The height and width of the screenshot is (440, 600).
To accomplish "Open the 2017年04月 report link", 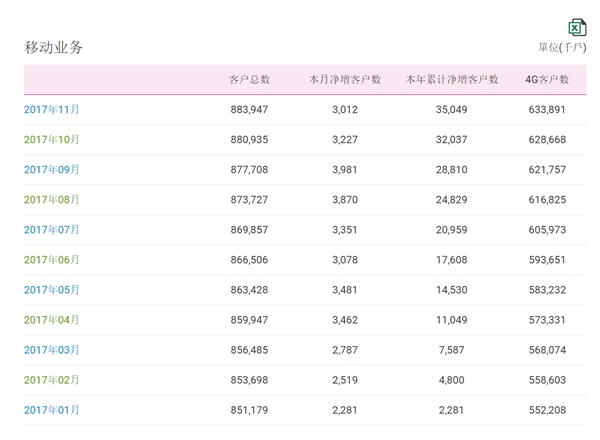I will pyautogui.click(x=52, y=320).
